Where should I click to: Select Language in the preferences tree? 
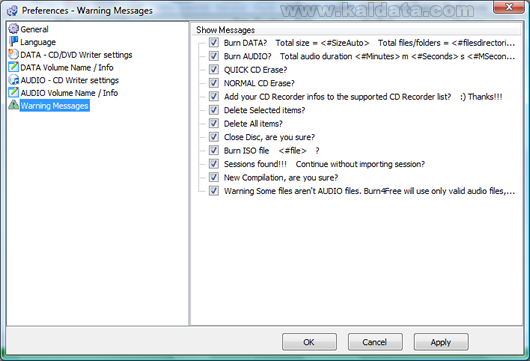tap(38, 42)
